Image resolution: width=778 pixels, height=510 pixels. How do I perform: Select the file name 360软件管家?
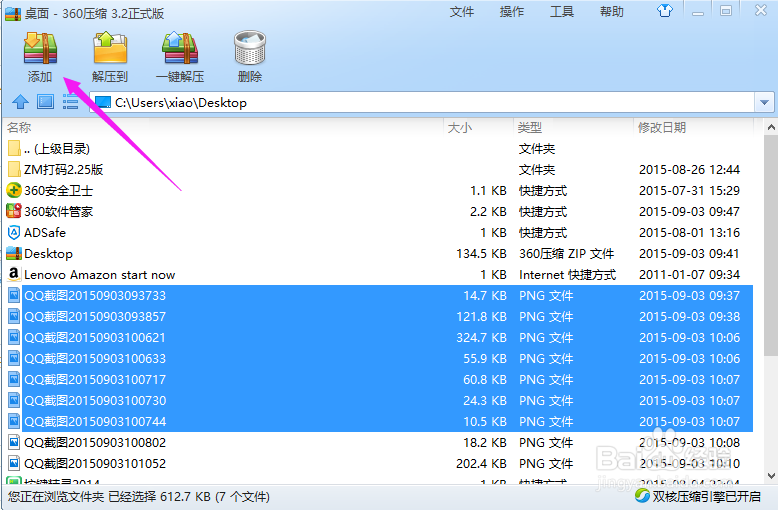click(x=59, y=211)
